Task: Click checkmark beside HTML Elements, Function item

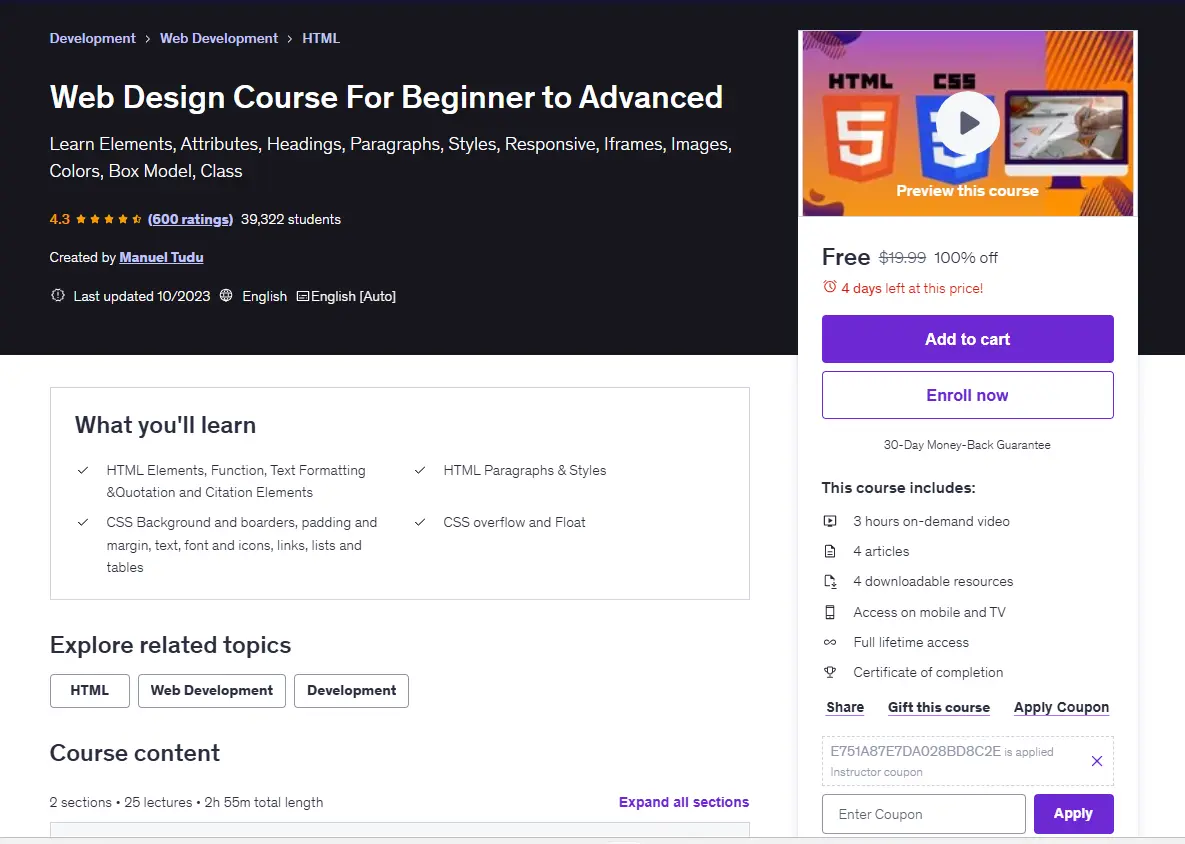Action: [82, 470]
